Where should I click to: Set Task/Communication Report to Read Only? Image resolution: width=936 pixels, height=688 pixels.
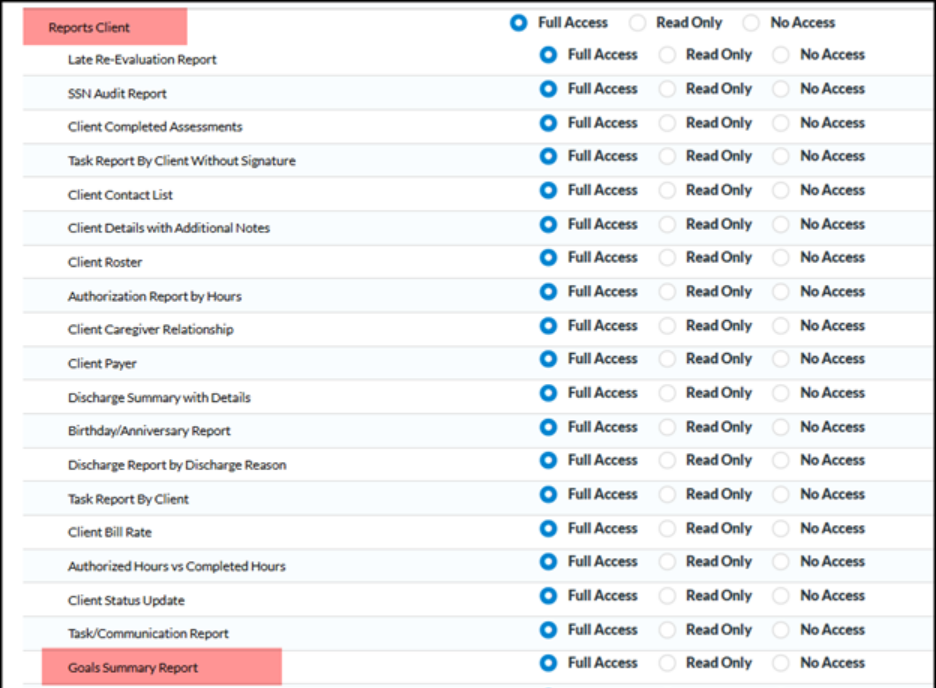[666, 630]
